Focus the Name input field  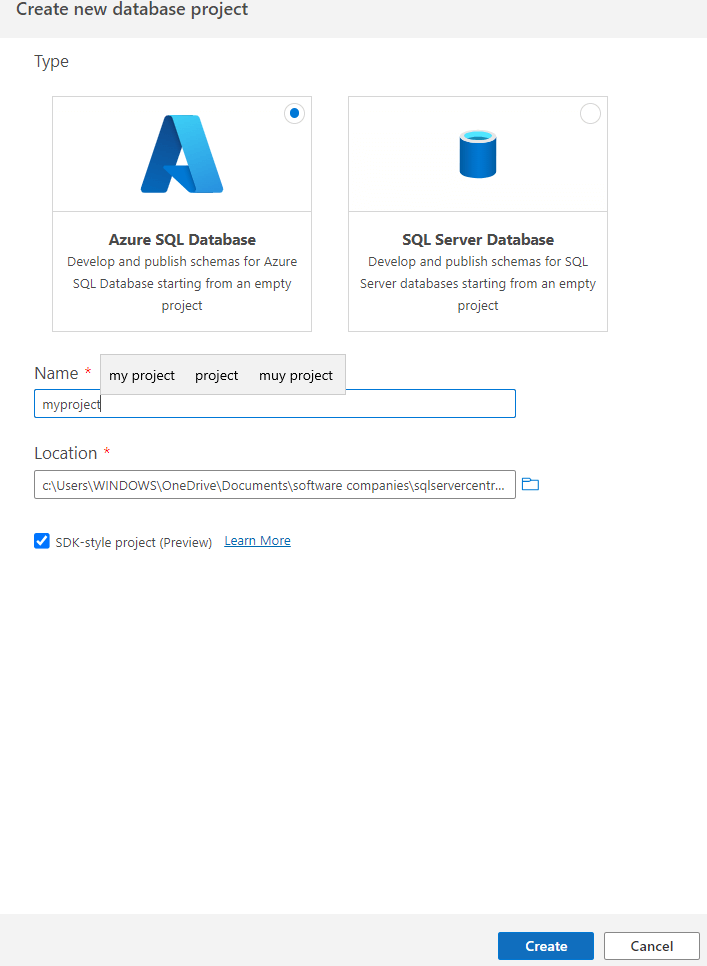point(275,404)
